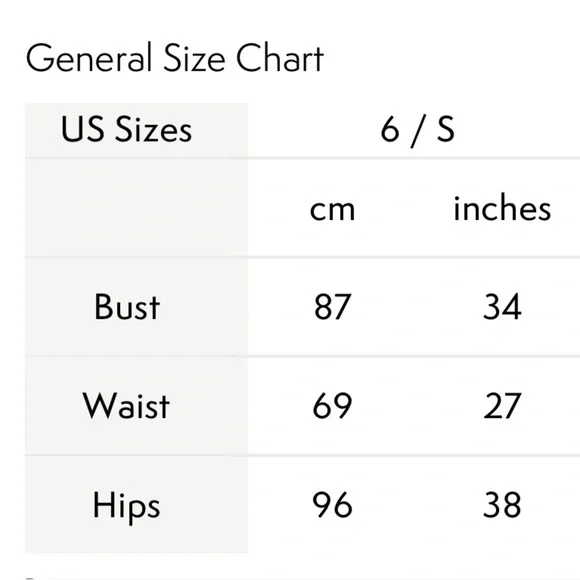Select the Waist value 69 in cm
This screenshot has width=580, height=580.
click(x=332, y=405)
